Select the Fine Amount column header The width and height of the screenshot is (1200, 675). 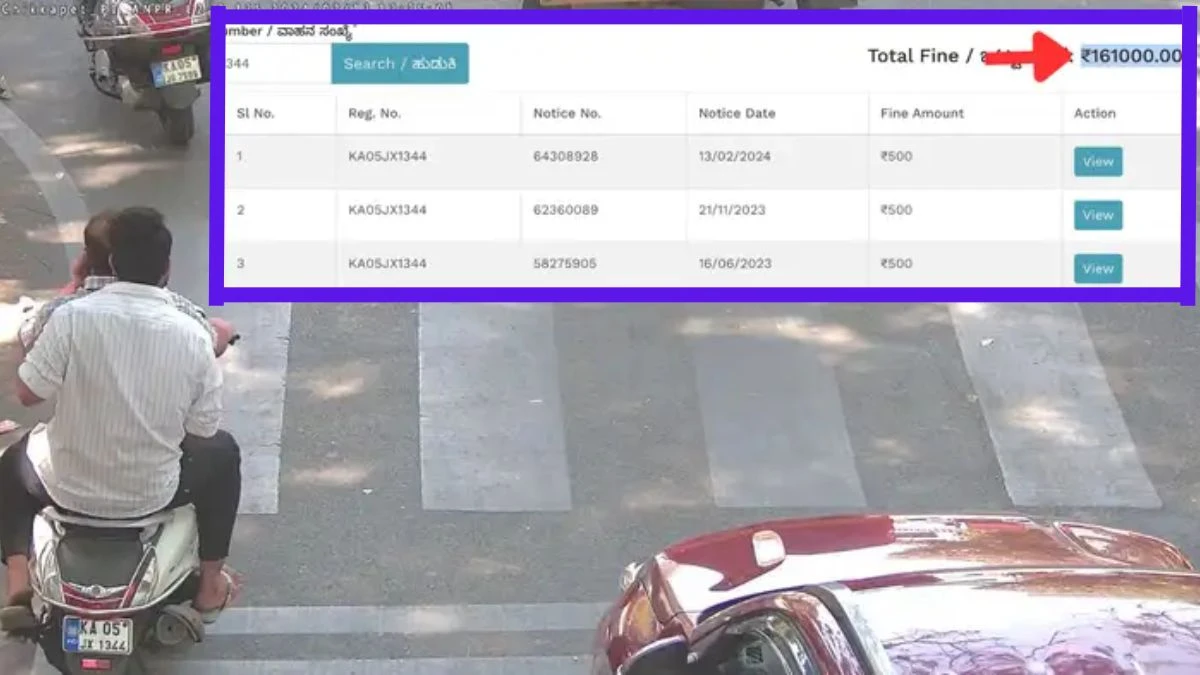[922, 113]
